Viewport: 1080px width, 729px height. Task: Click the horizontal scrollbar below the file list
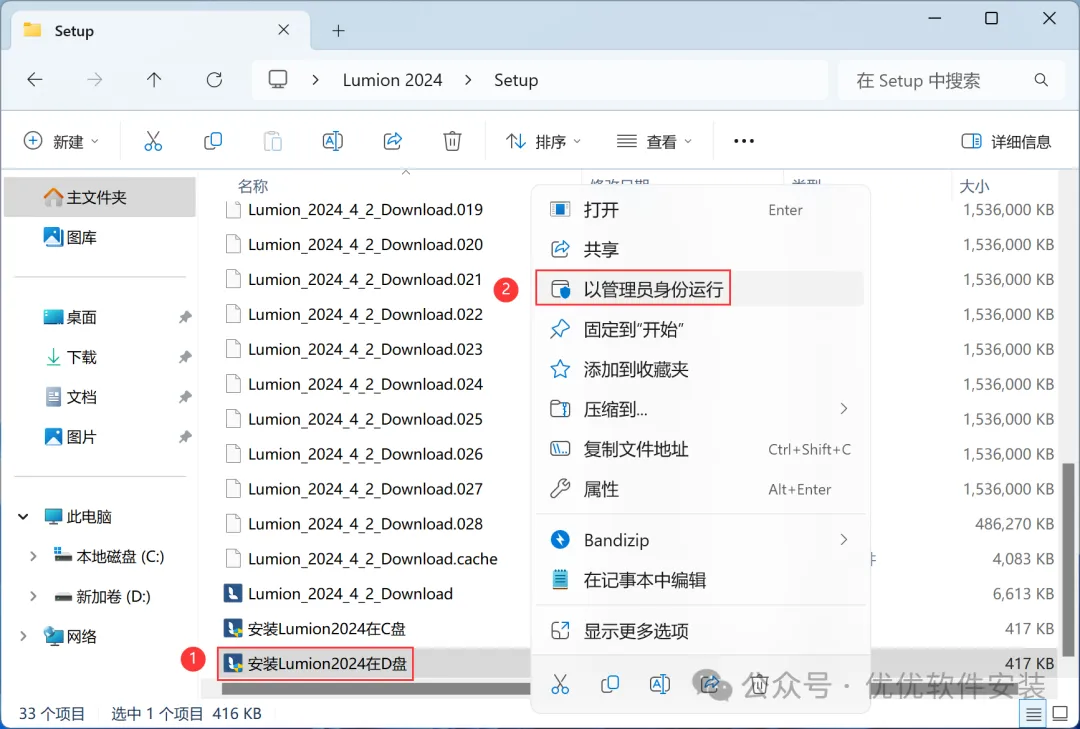[375, 688]
